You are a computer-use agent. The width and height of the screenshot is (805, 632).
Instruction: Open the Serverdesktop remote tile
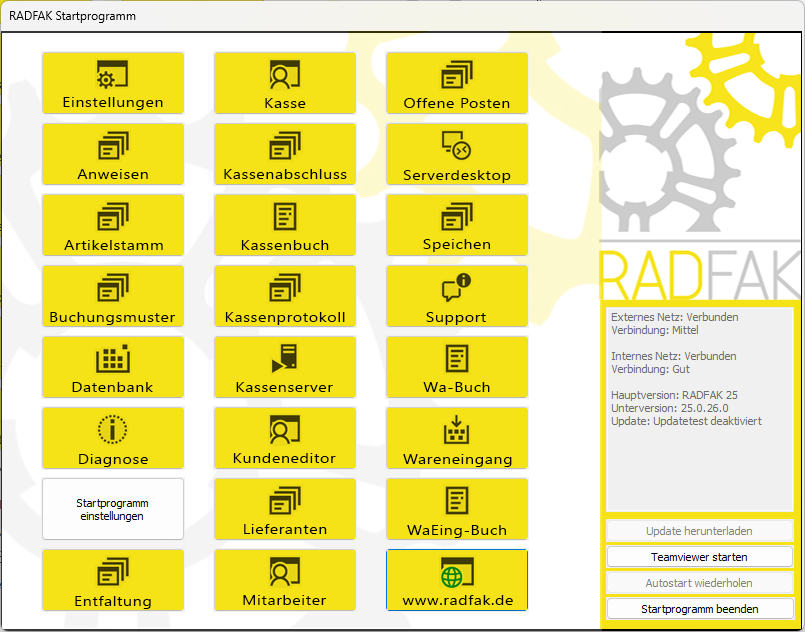pos(457,154)
